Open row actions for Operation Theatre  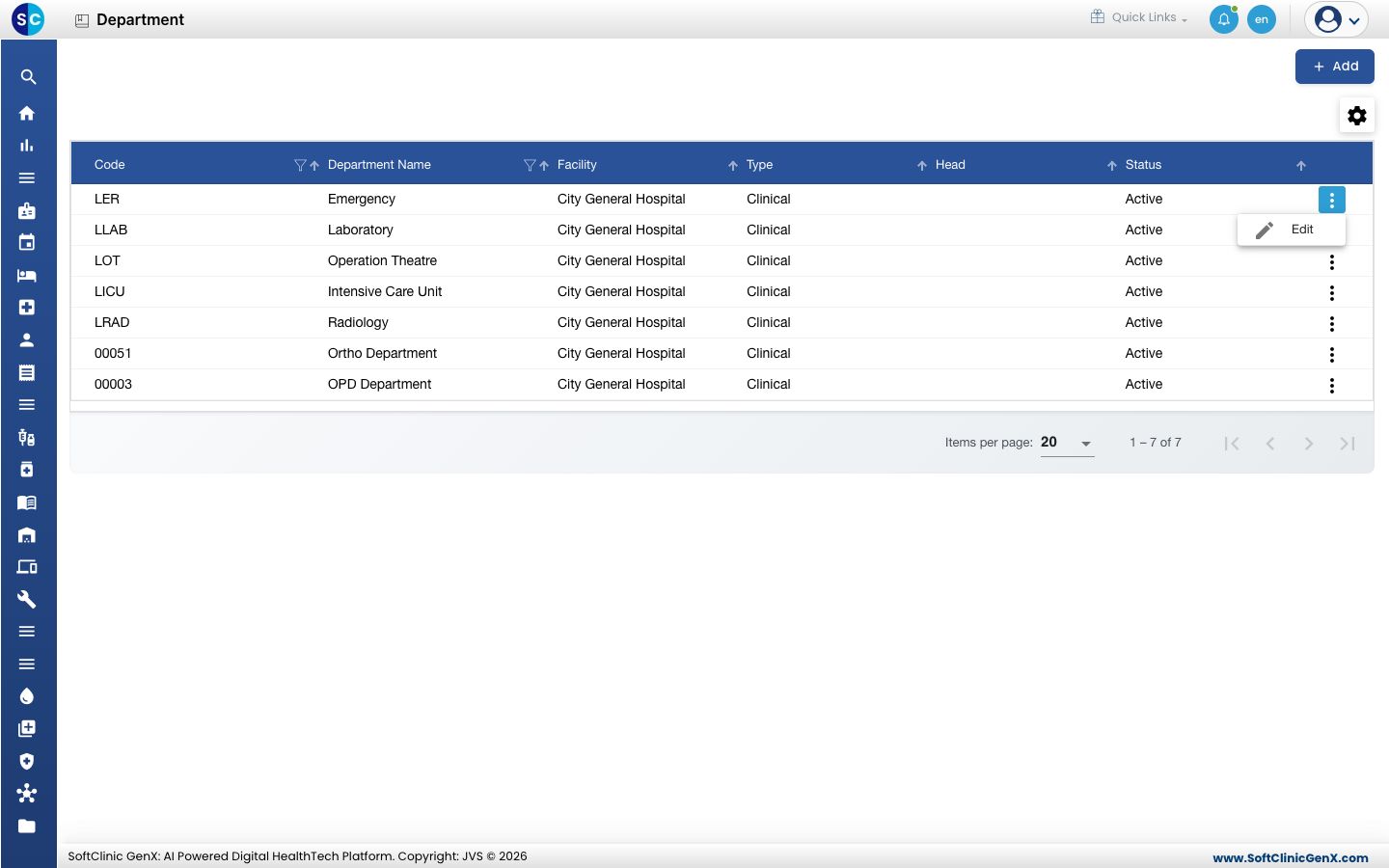pyautogui.click(x=1332, y=261)
